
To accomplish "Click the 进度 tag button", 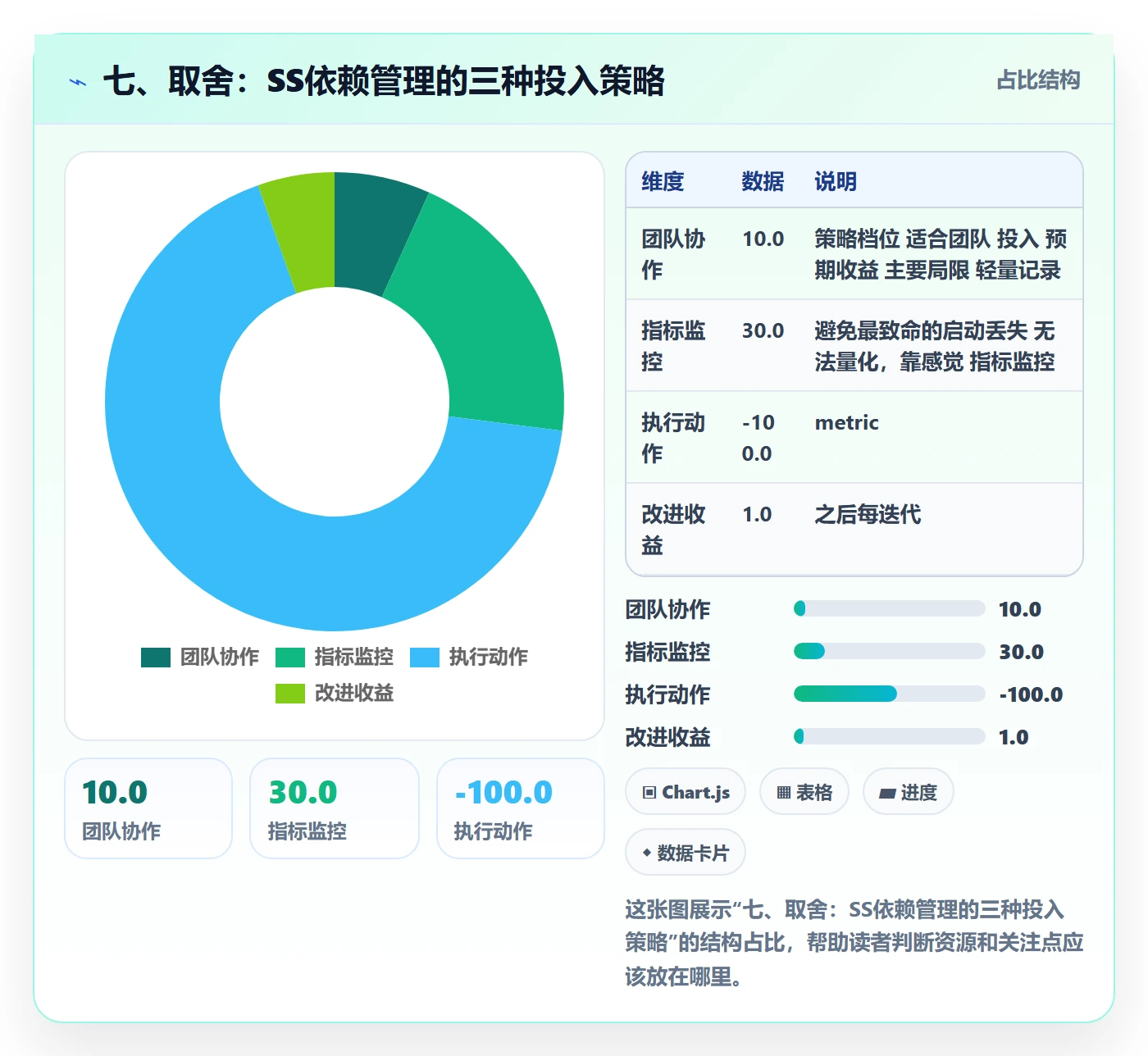I will coord(909,792).
